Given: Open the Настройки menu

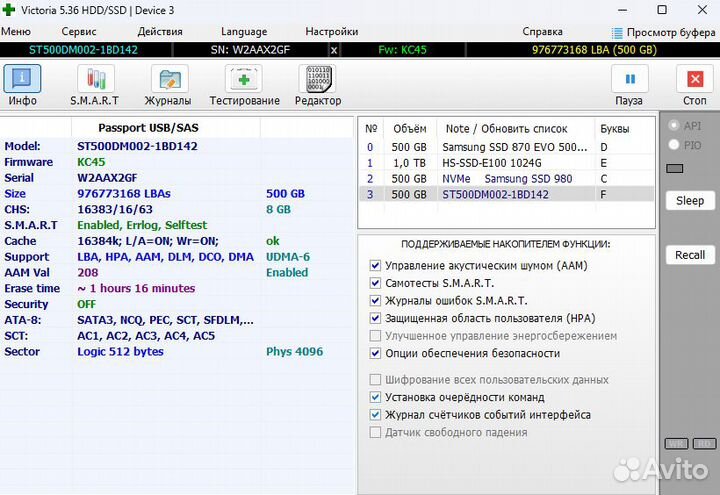Looking at the screenshot, I should tap(332, 32).
